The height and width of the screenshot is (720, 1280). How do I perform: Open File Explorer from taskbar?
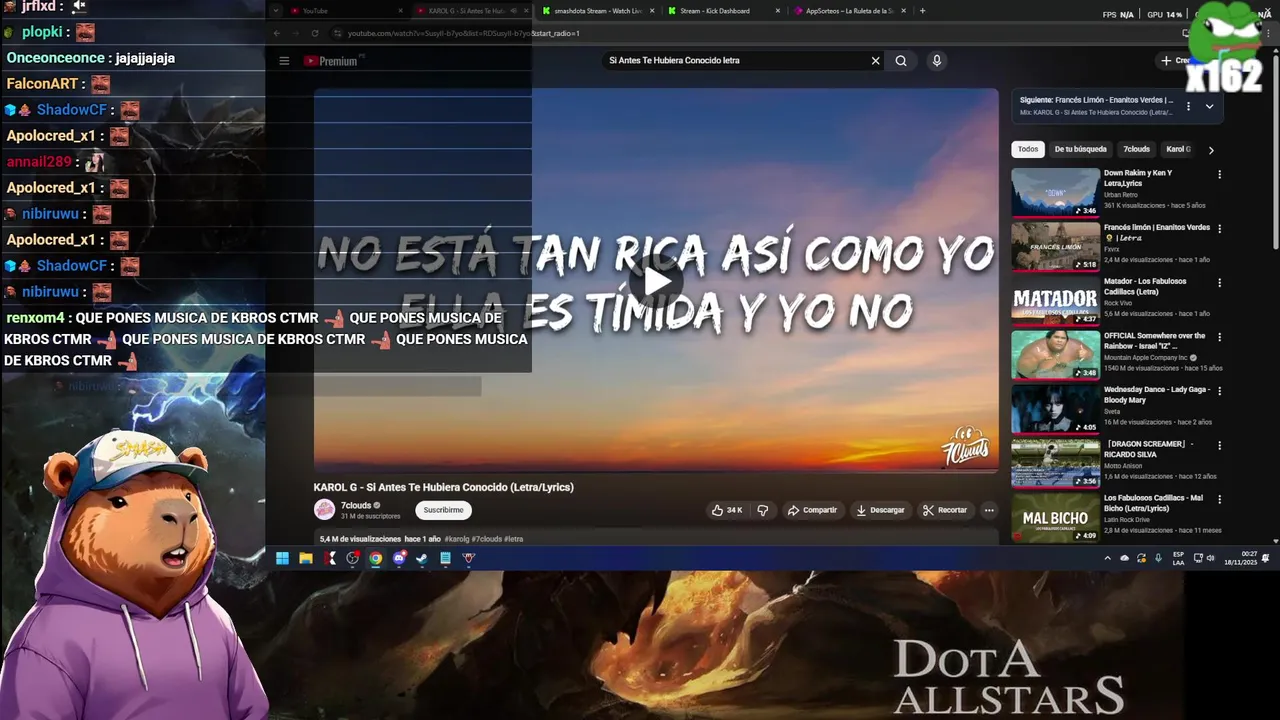pos(306,558)
